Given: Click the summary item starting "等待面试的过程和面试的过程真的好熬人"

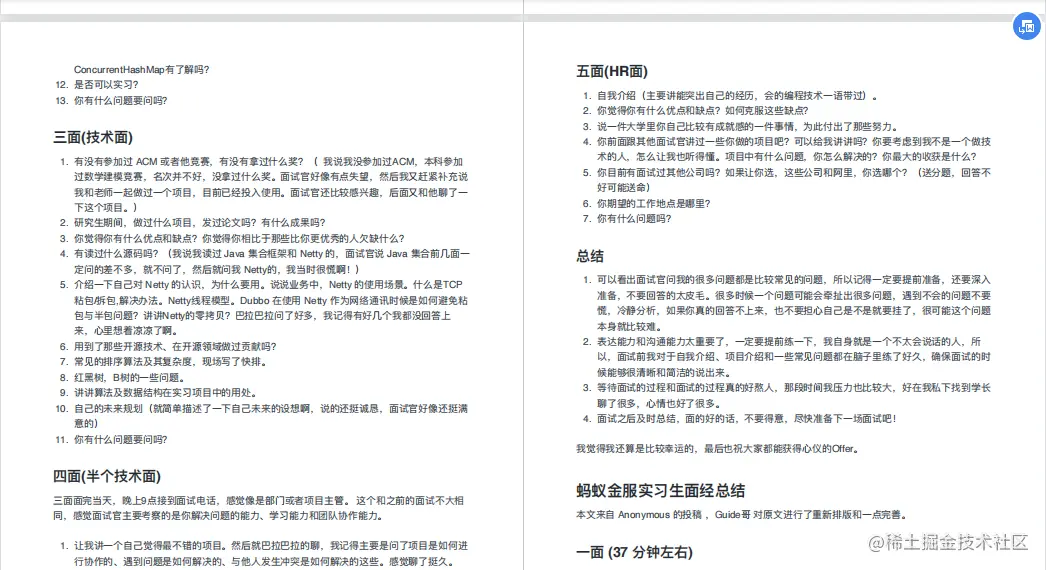Looking at the screenshot, I should tap(794, 396).
